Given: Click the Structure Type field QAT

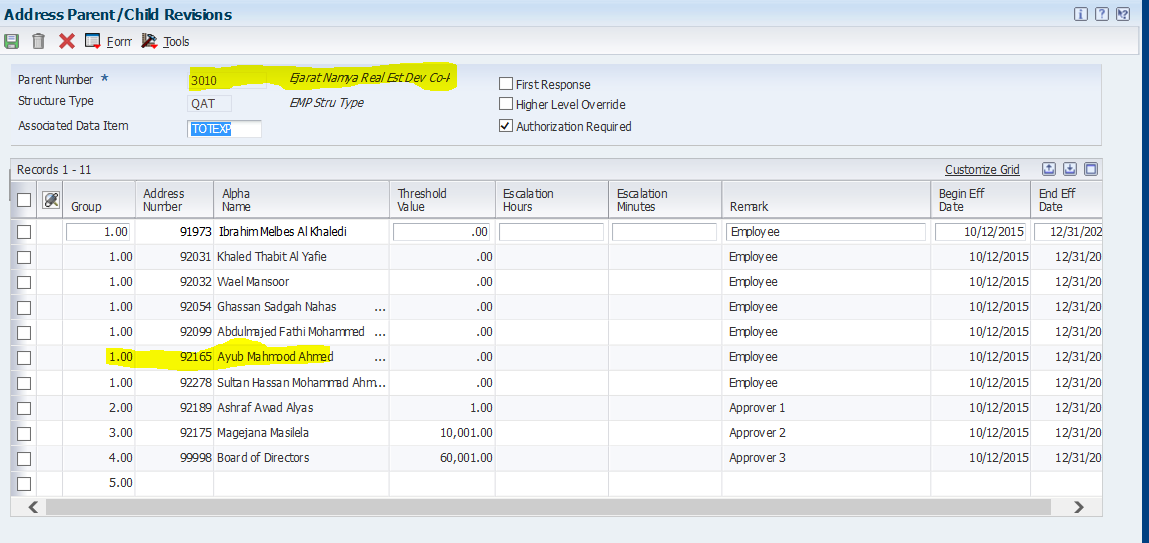Looking at the screenshot, I should click(209, 103).
